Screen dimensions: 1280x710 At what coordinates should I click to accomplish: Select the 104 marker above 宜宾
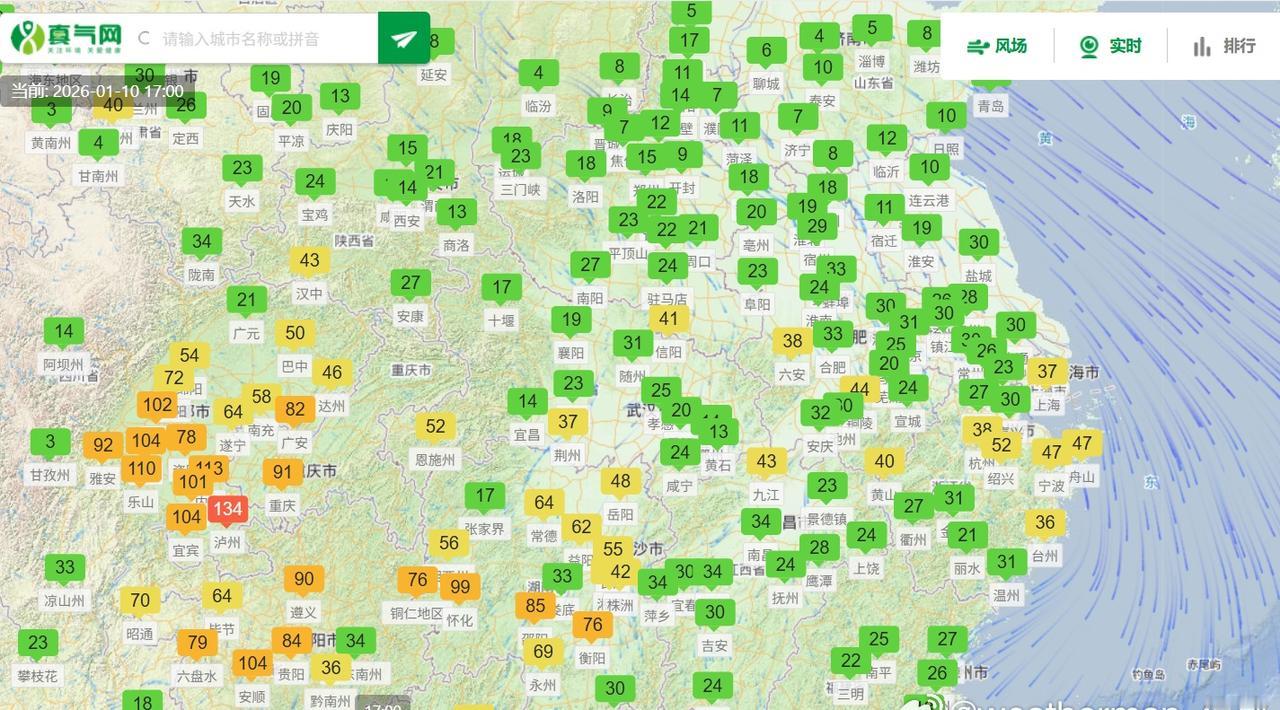click(x=185, y=518)
